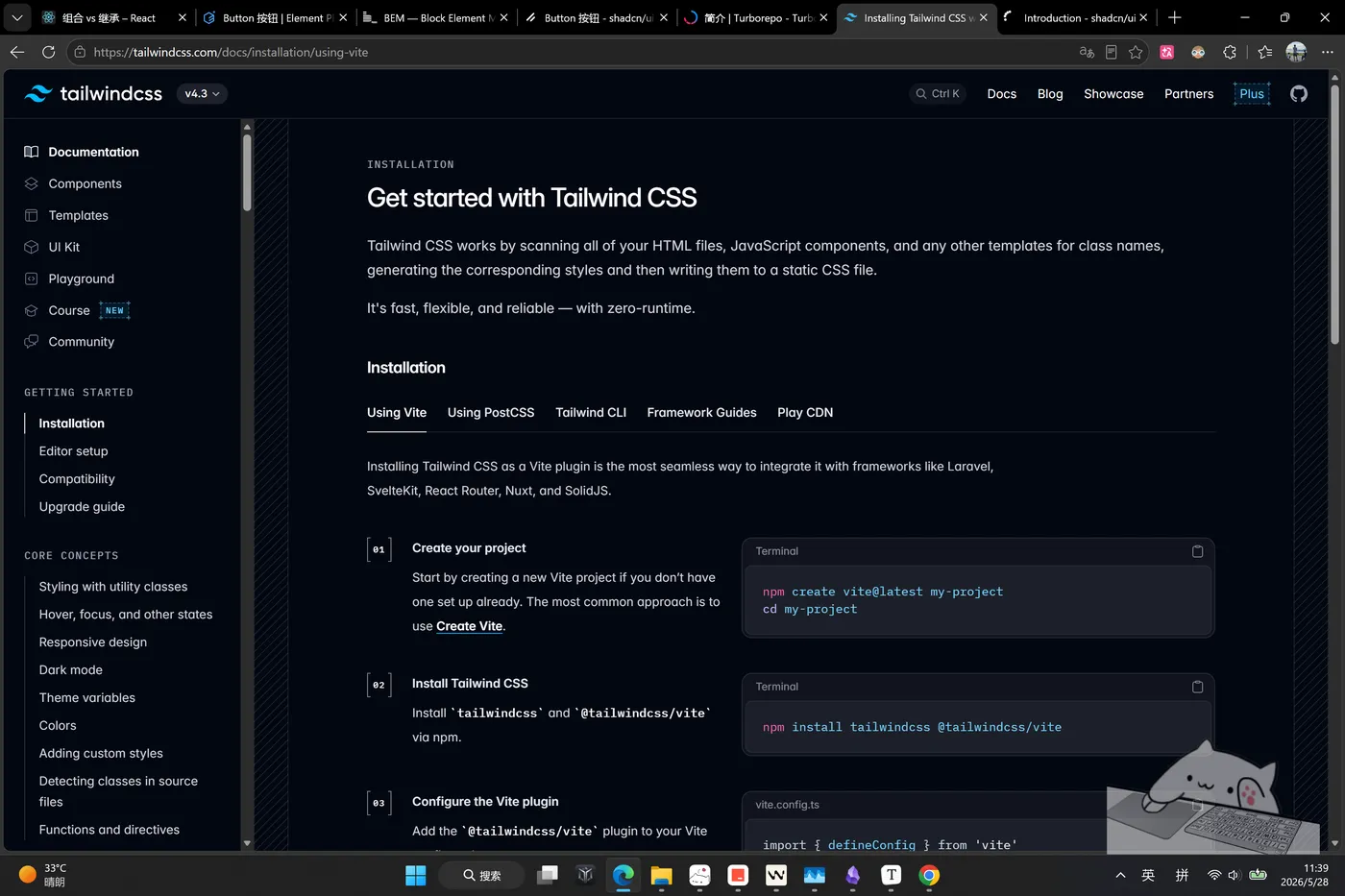
Task: Go back to the previous page
Action: click(17, 52)
